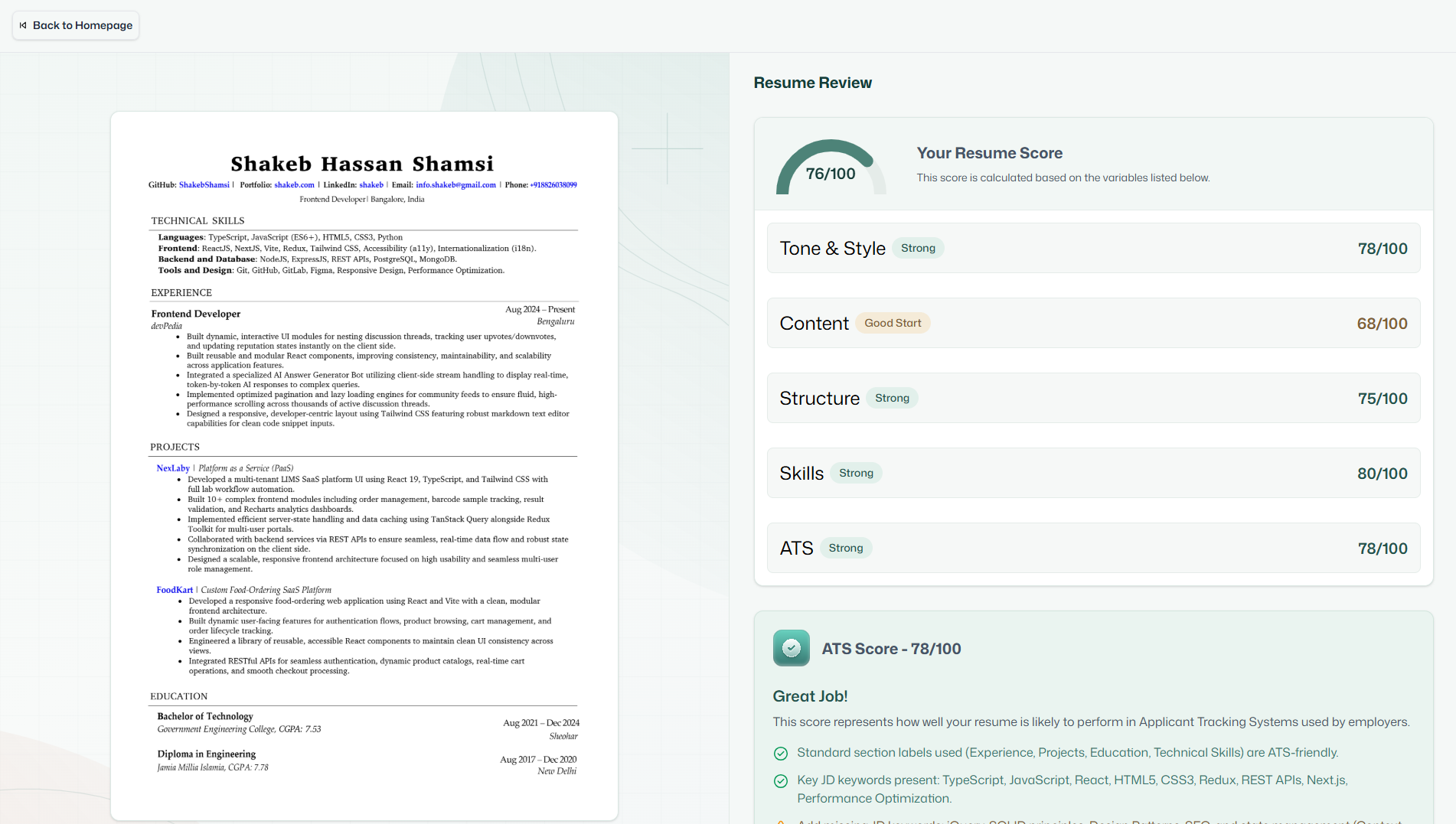Image resolution: width=1456 pixels, height=824 pixels.
Task: Click the Your Resume Score title
Action: (x=989, y=153)
